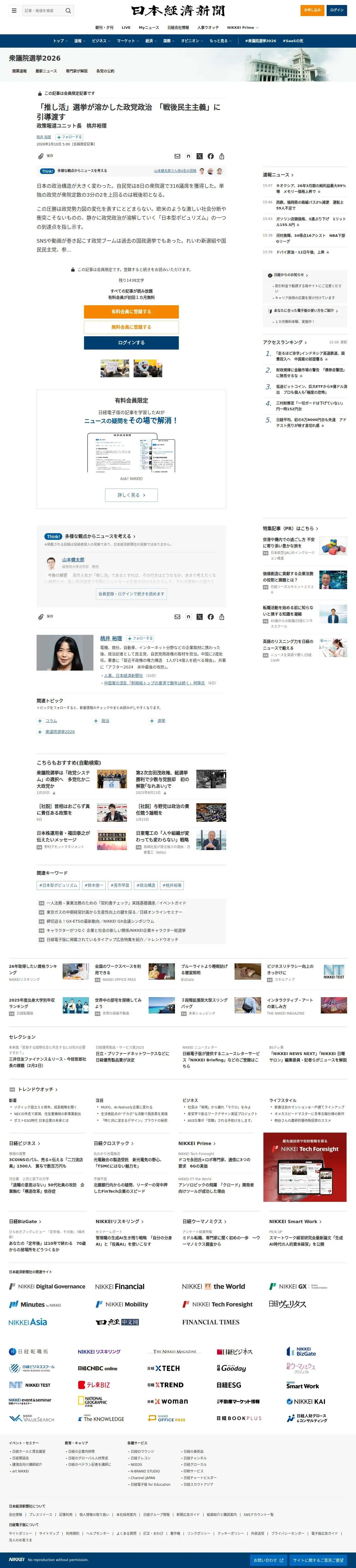The image size is (356, 1568).
Task: Expand the もっと見る navigation dropdown
Action: [220, 41]
